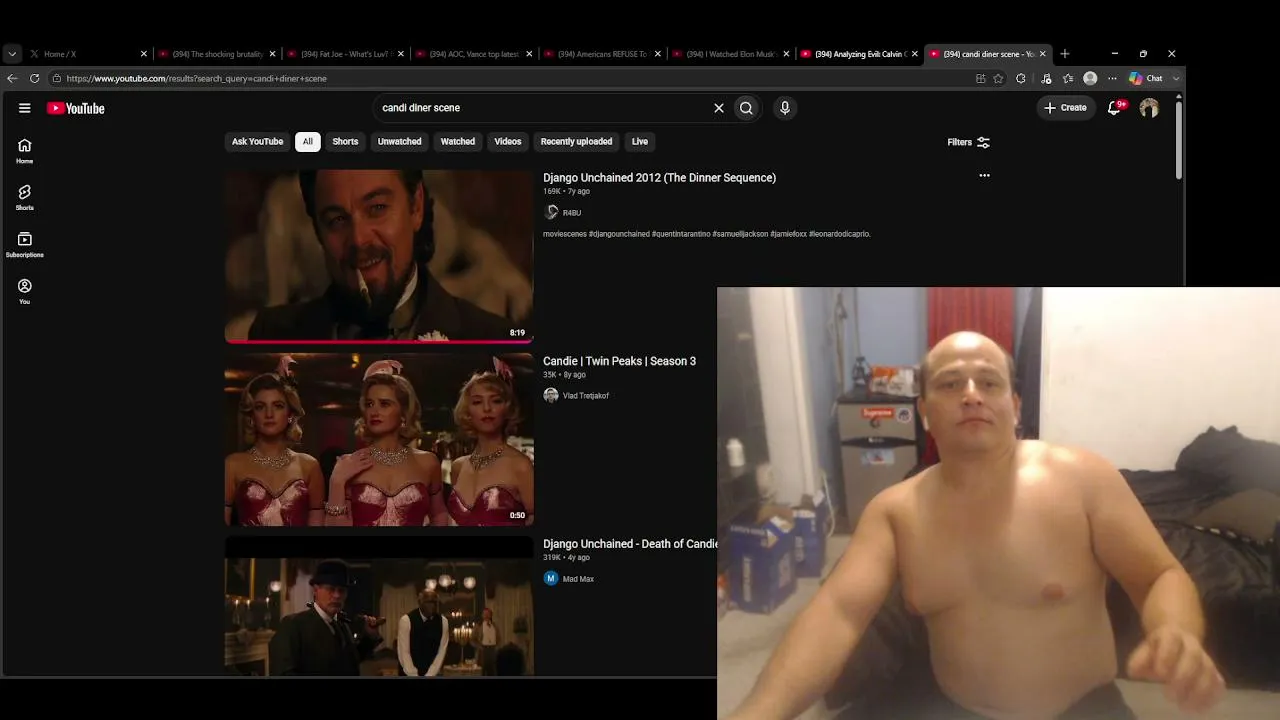Open 'Django Unchained 2012 (The Dinner Sequence)' title
The height and width of the screenshot is (720, 1280).
(x=659, y=178)
